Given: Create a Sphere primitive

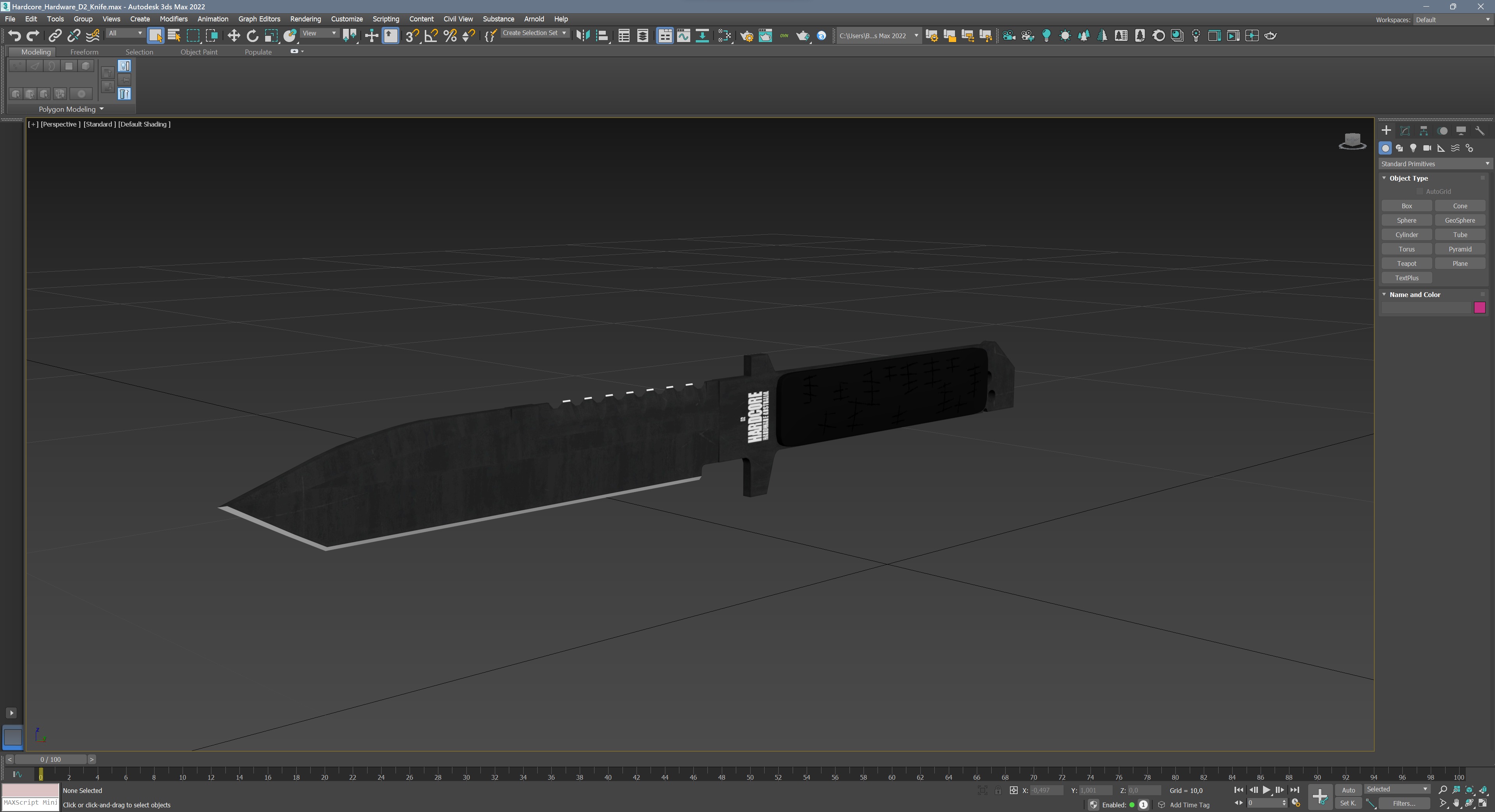Looking at the screenshot, I should tap(1406, 221).
